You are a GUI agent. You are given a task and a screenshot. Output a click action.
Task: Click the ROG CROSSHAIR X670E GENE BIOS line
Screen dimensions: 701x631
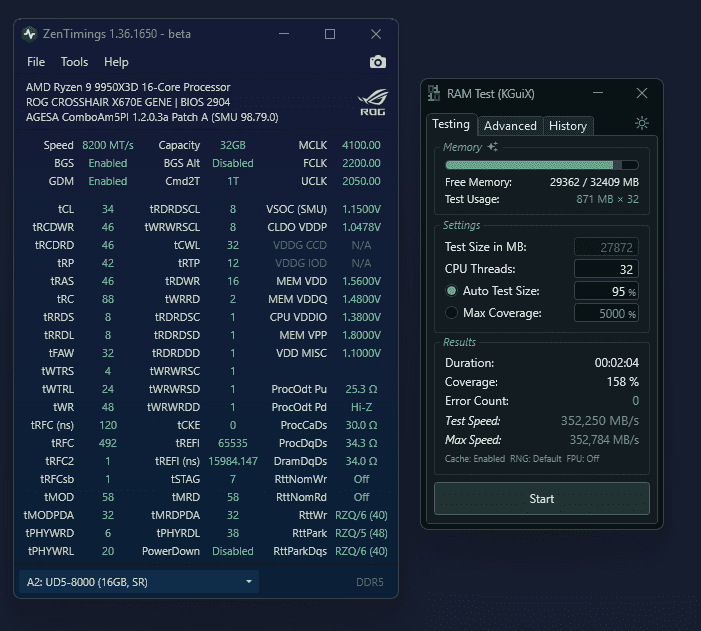[x=128, y=102]
